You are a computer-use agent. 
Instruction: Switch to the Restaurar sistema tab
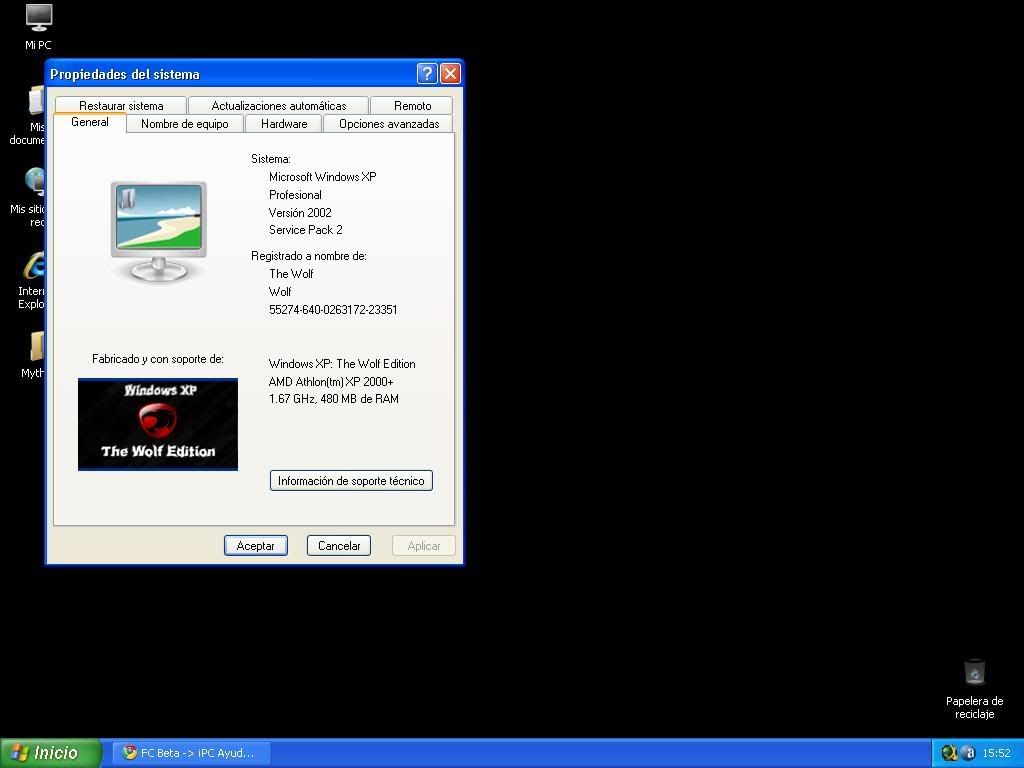tap(121, 105)
